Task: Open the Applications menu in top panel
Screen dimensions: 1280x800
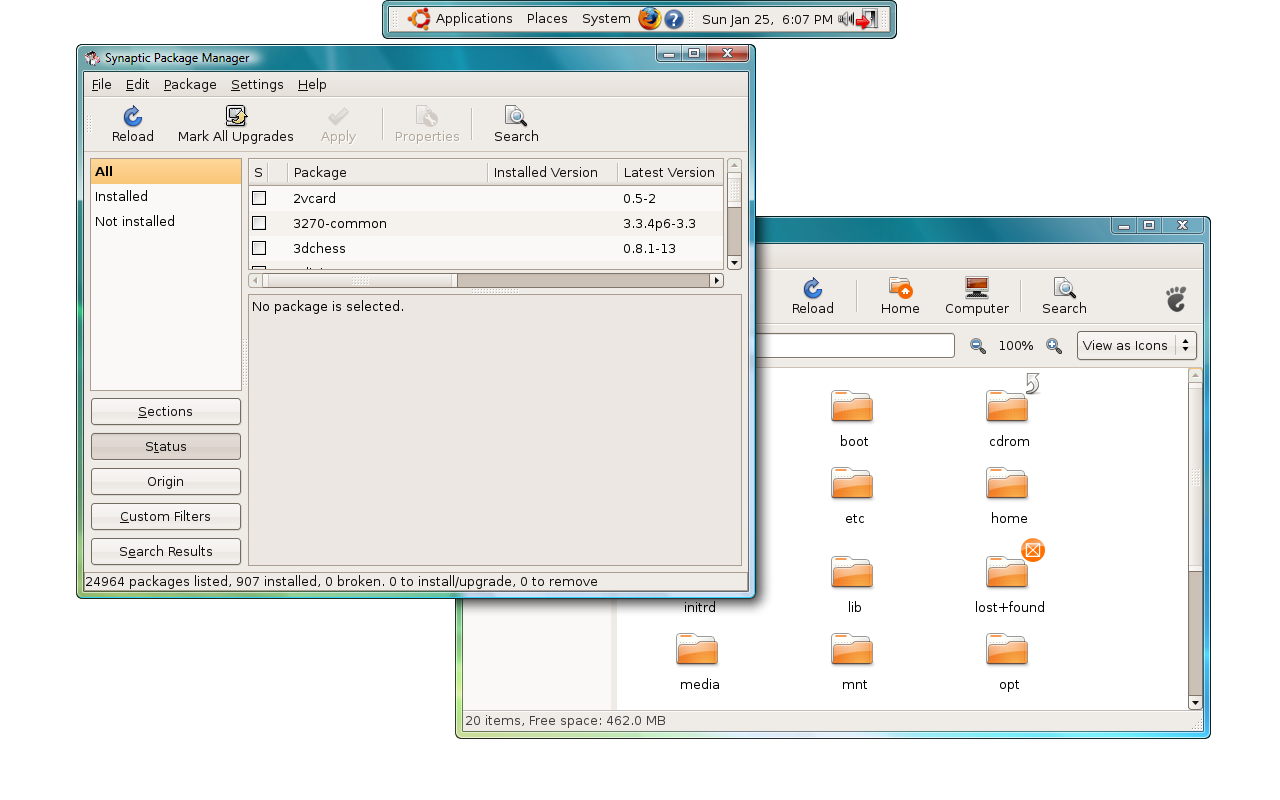Action: click(474, 19)
